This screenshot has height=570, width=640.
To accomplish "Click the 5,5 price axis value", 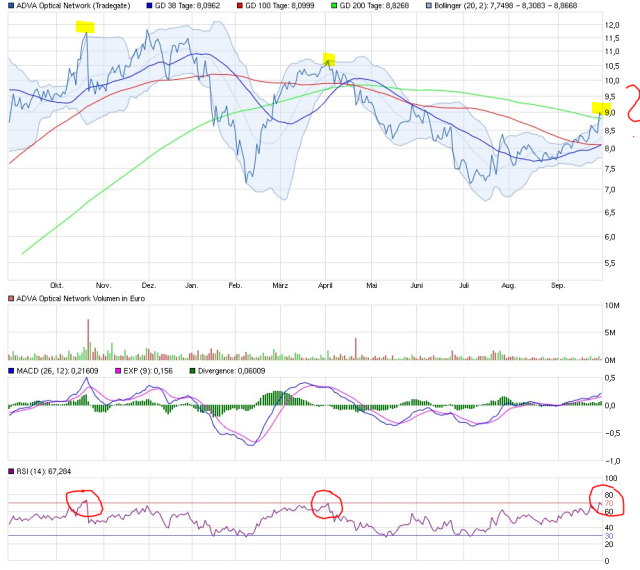I will tap(610, 263).
